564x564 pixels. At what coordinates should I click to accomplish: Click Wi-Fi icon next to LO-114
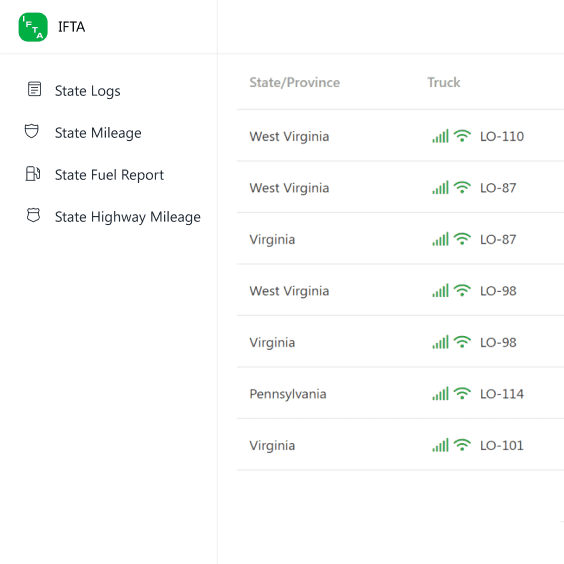[462, 394]
